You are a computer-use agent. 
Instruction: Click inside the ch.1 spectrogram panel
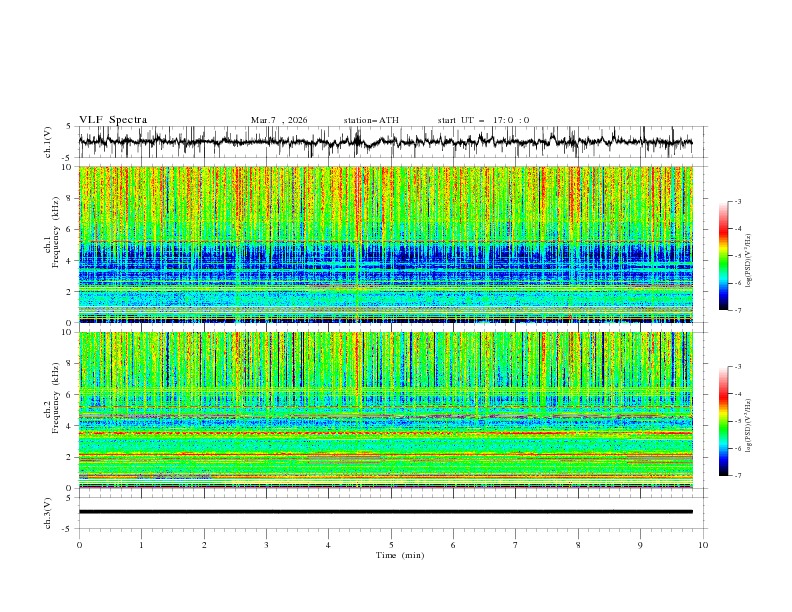pos(386,244)
